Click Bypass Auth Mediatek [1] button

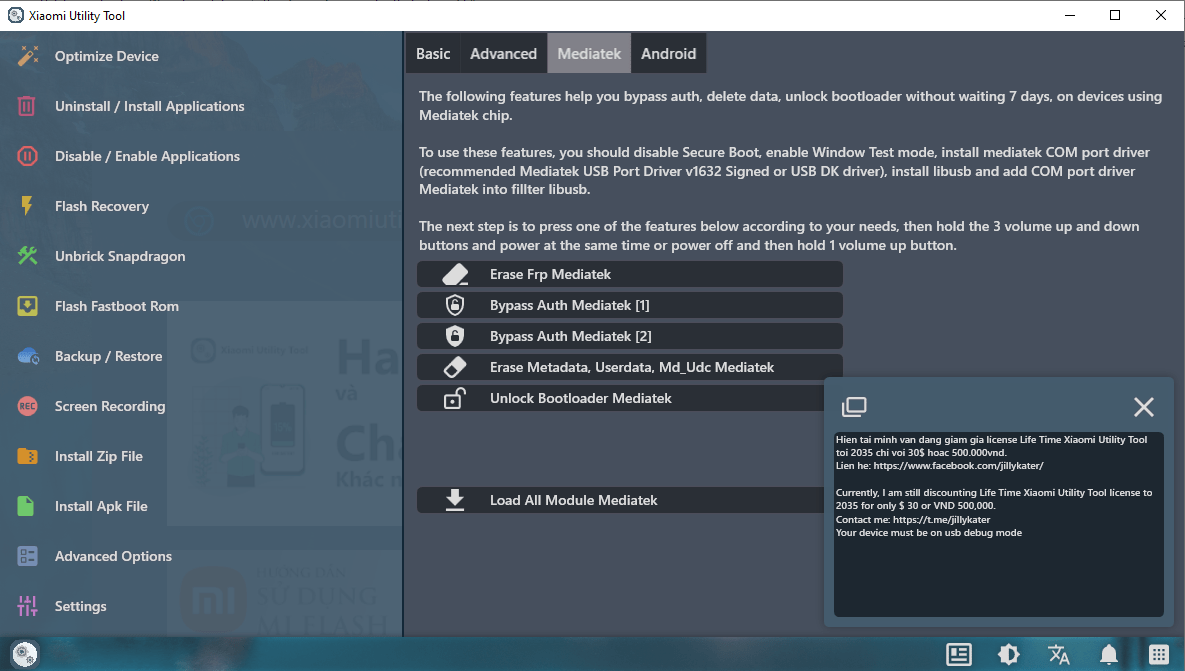click(x=629, y=305)
